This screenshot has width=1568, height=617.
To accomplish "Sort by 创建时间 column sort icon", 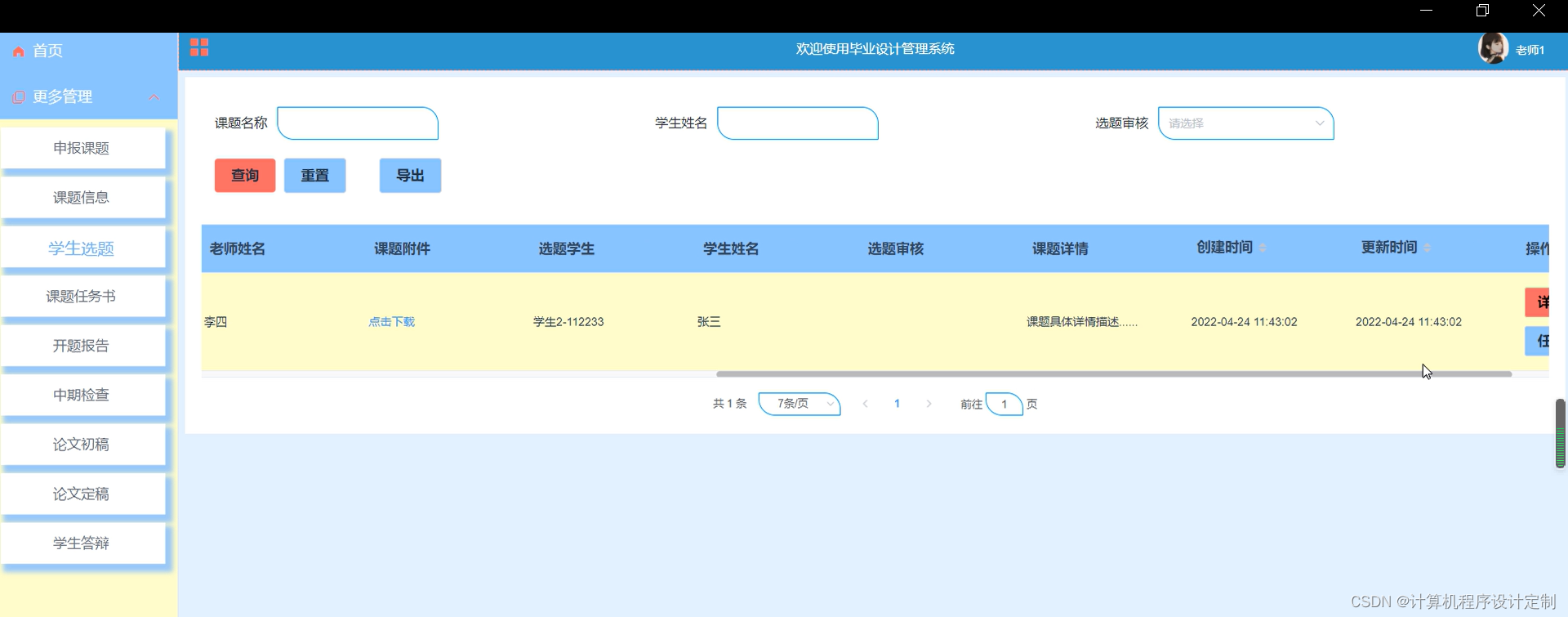I will coord(1263,248).
